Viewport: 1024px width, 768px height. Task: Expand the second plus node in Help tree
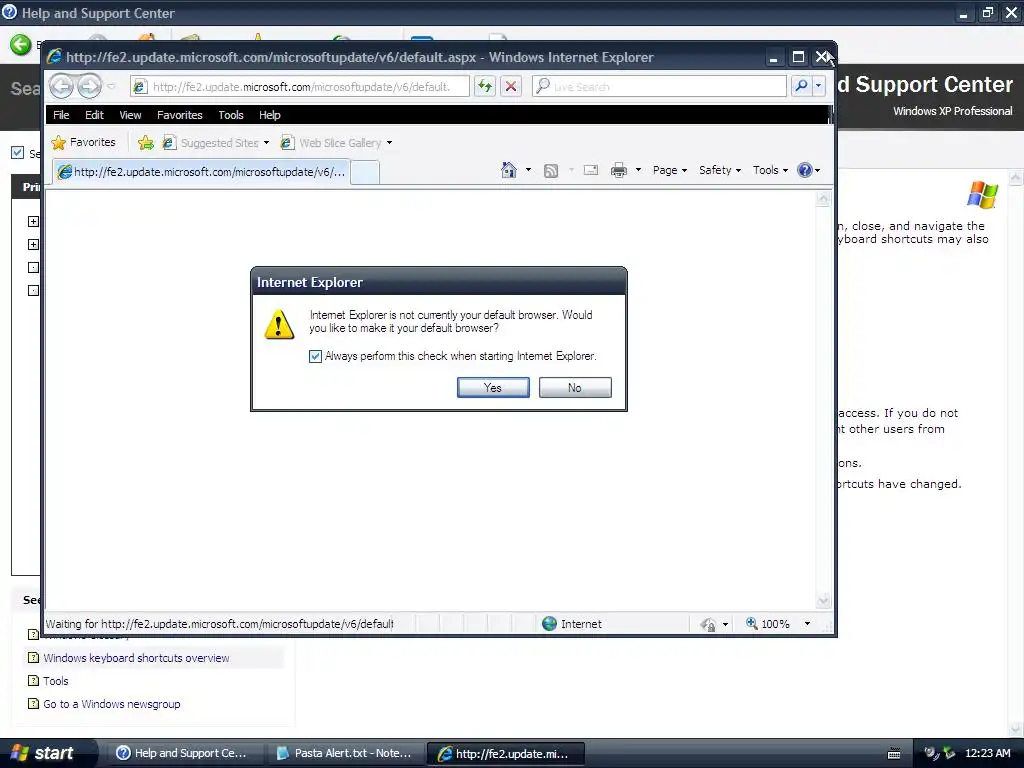tap(33, 244)
